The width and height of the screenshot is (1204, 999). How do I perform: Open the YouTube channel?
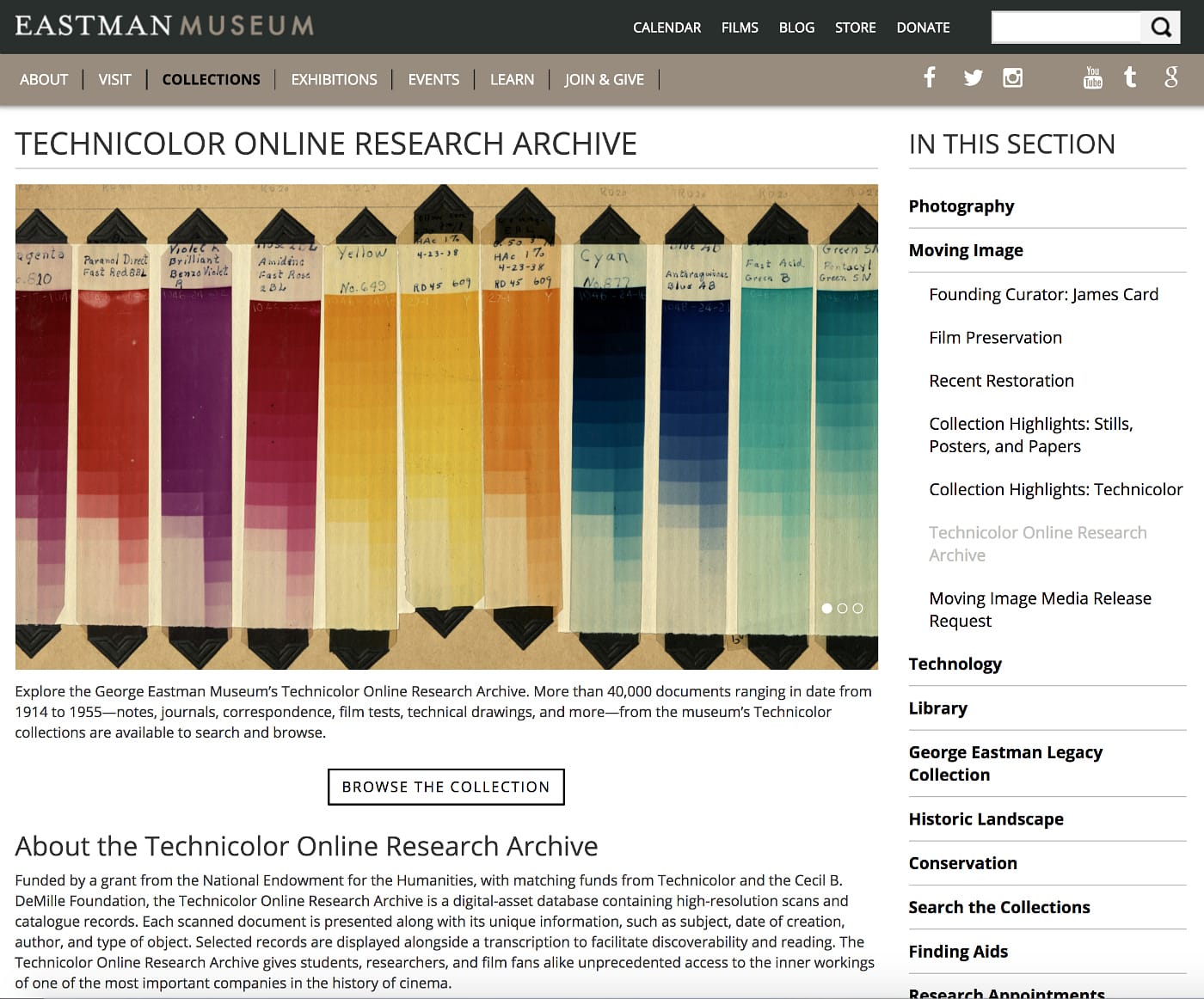pos(1092,77)
